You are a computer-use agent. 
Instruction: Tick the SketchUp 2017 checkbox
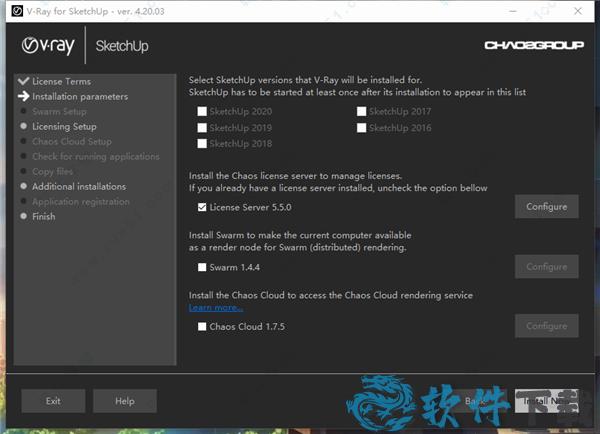pos(361,112)
